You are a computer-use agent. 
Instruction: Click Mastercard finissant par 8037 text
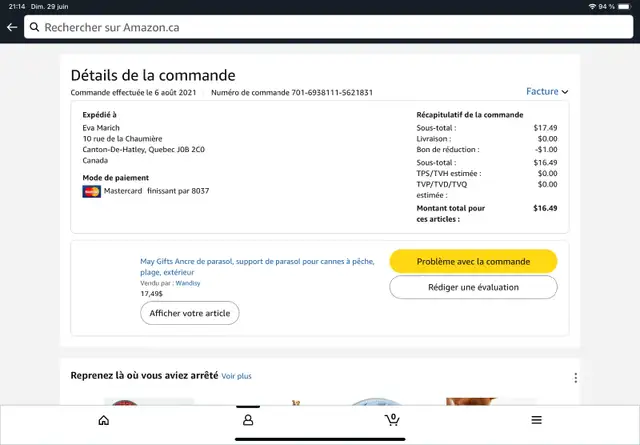tap(156, 191)
